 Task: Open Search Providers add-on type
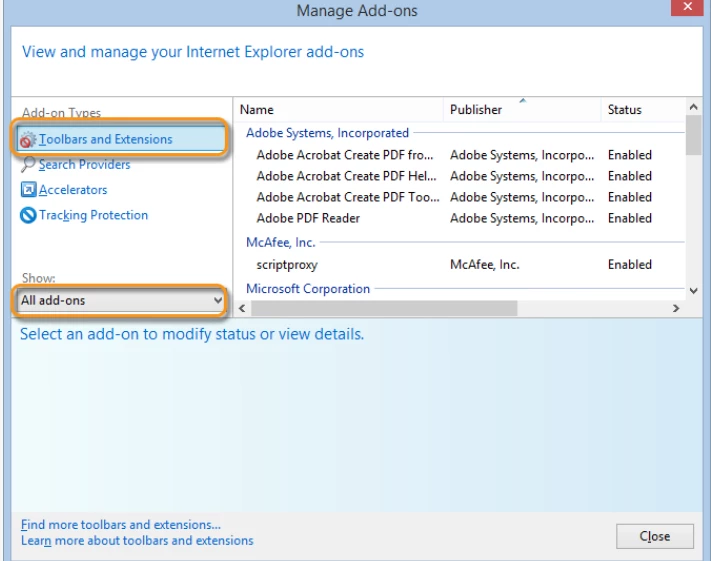click(84, 164)
